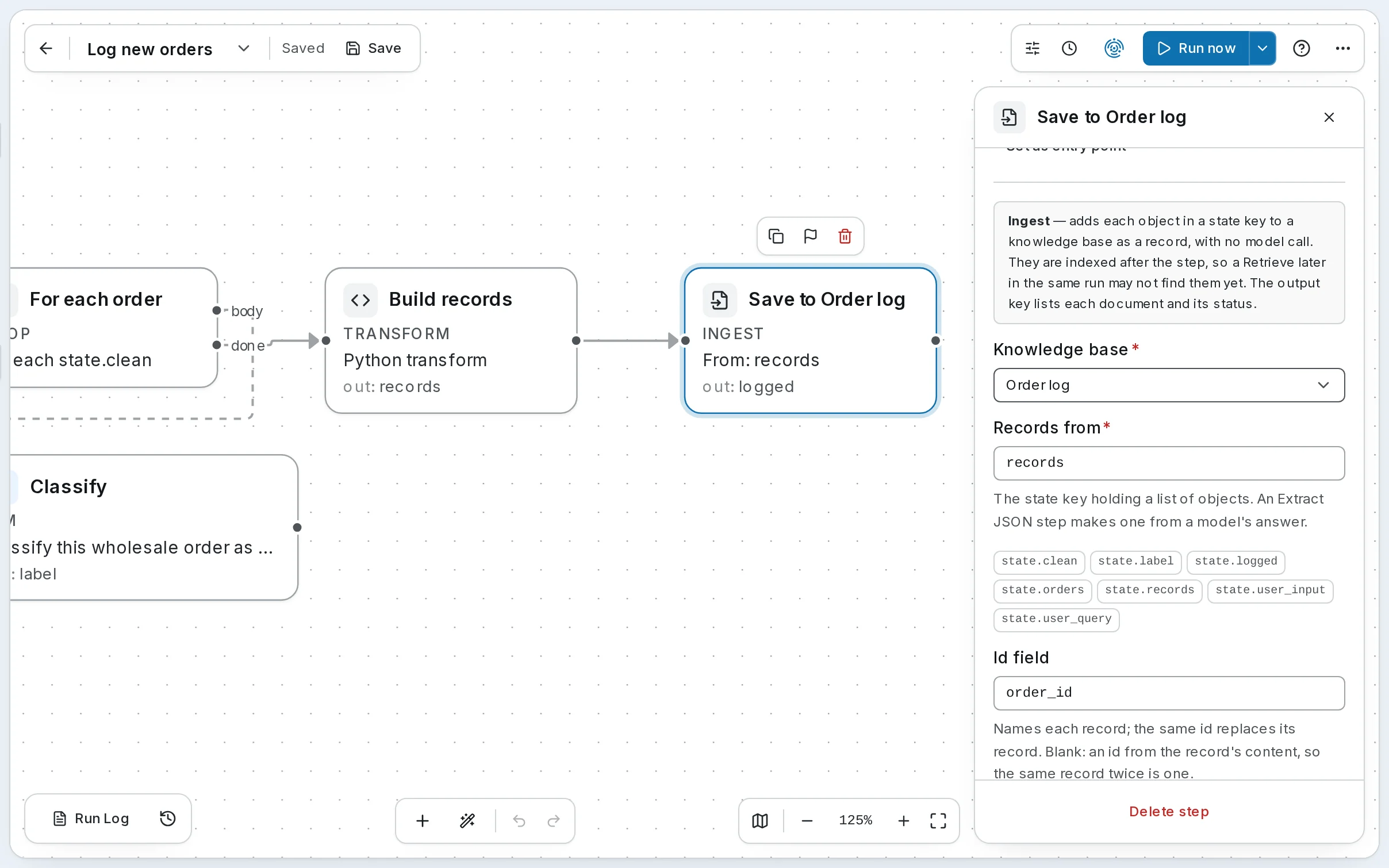Click the ingest icon on Save to Order log node
This screenshot has width=1389, height=868.
[720, 300]
